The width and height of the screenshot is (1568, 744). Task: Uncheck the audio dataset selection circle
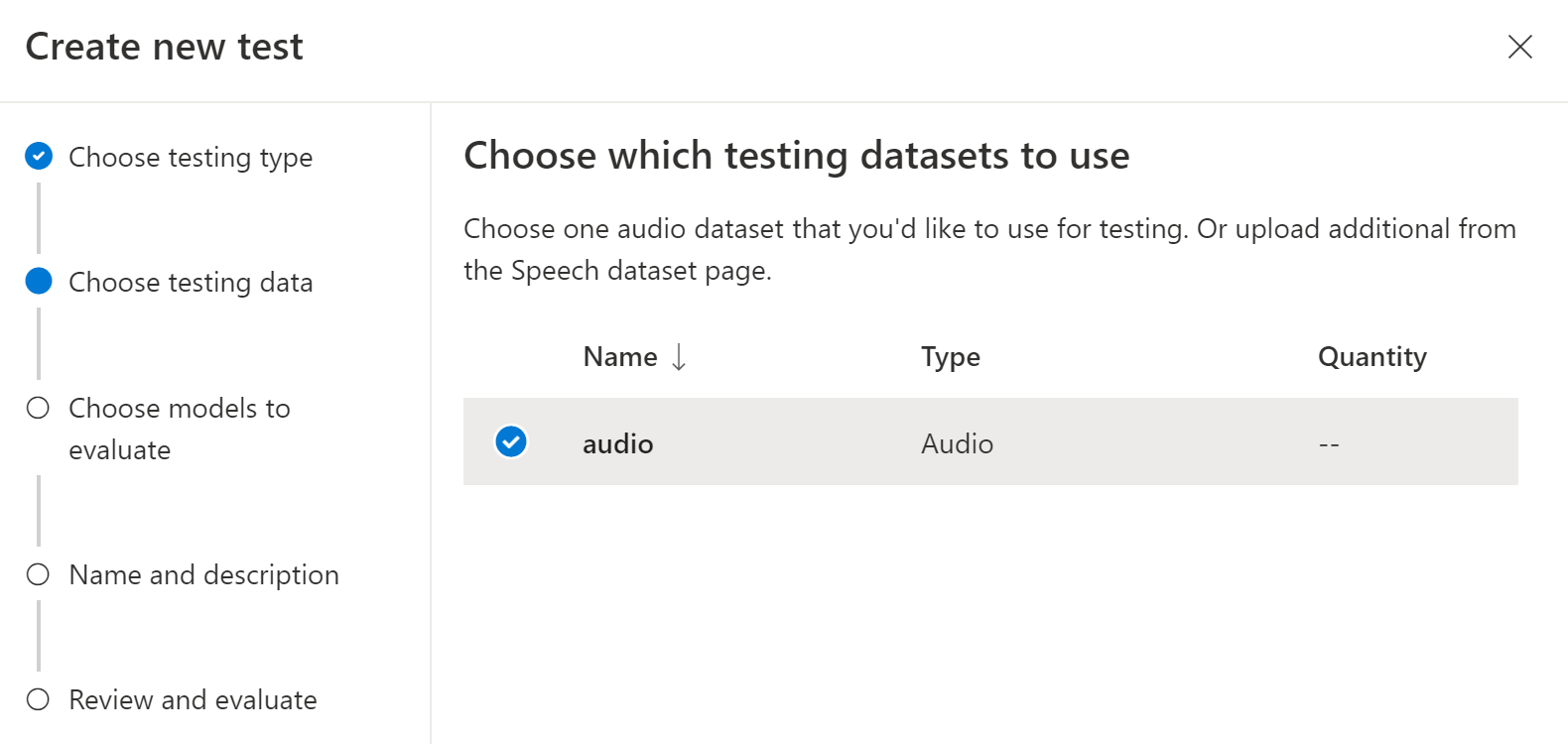(511, 441)
